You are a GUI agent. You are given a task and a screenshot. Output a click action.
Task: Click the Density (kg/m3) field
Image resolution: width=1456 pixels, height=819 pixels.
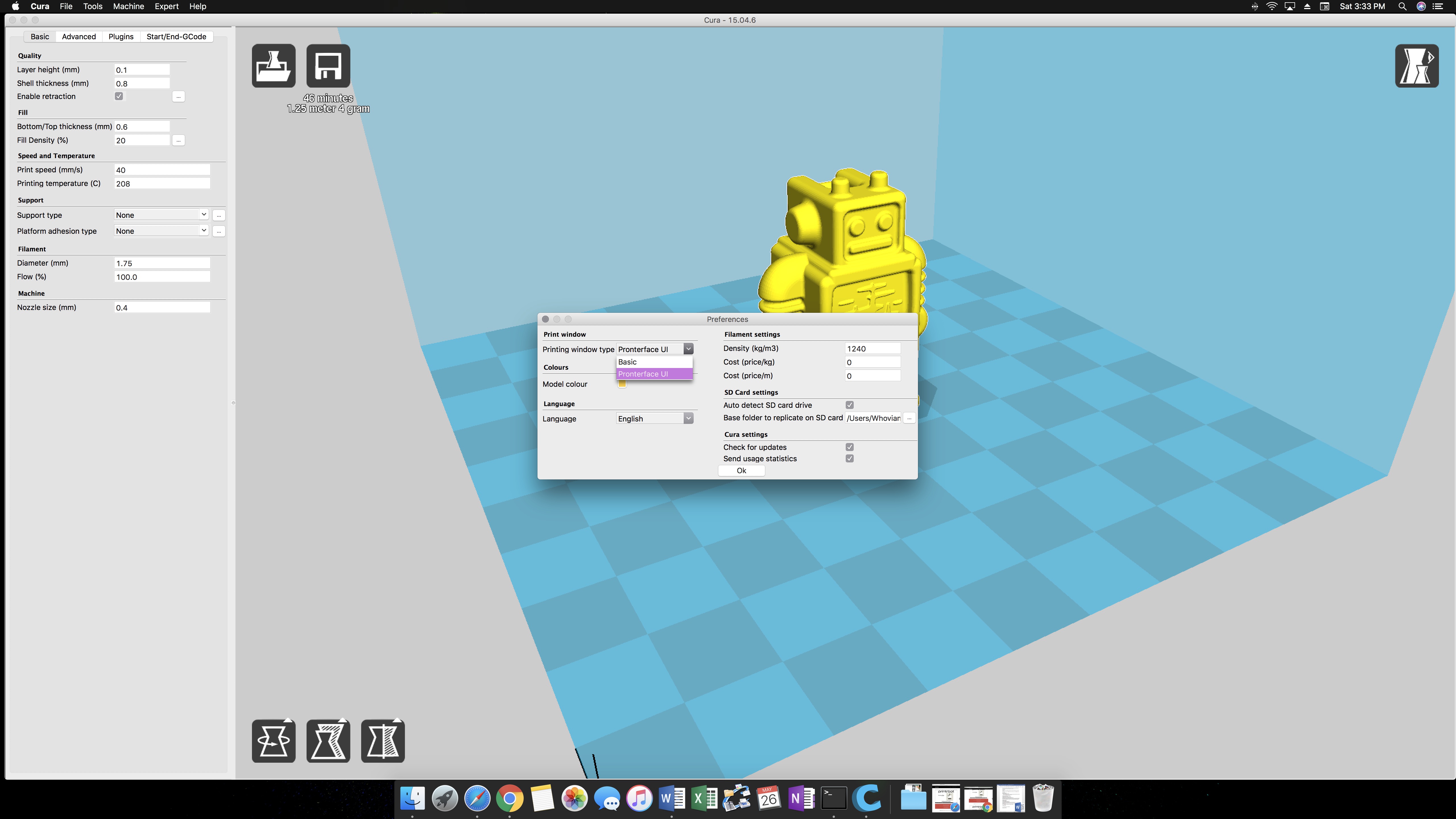point(872,348)
